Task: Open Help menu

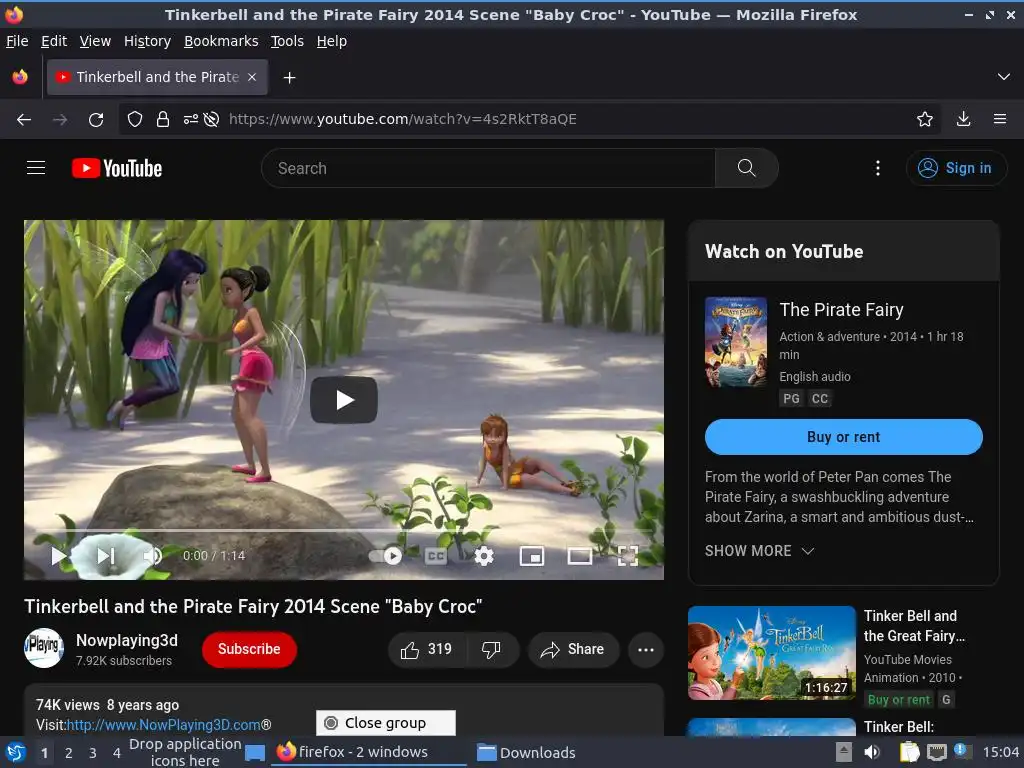Action: pyautogui.click(x=332, y=41)
